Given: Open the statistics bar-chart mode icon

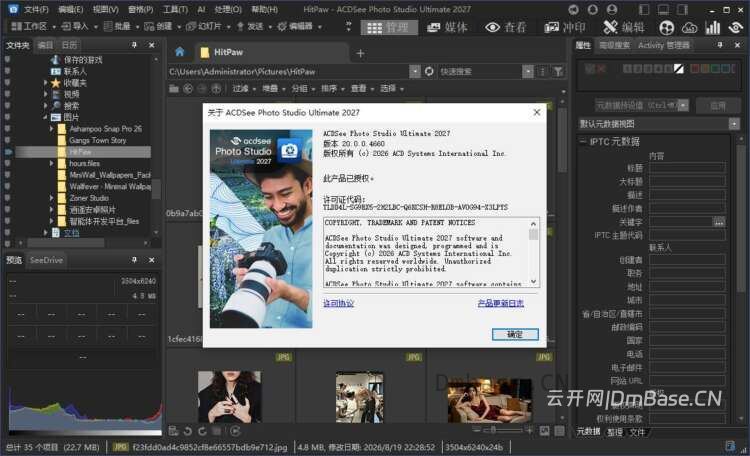Looking at the screenshot, I should [712, 28].
